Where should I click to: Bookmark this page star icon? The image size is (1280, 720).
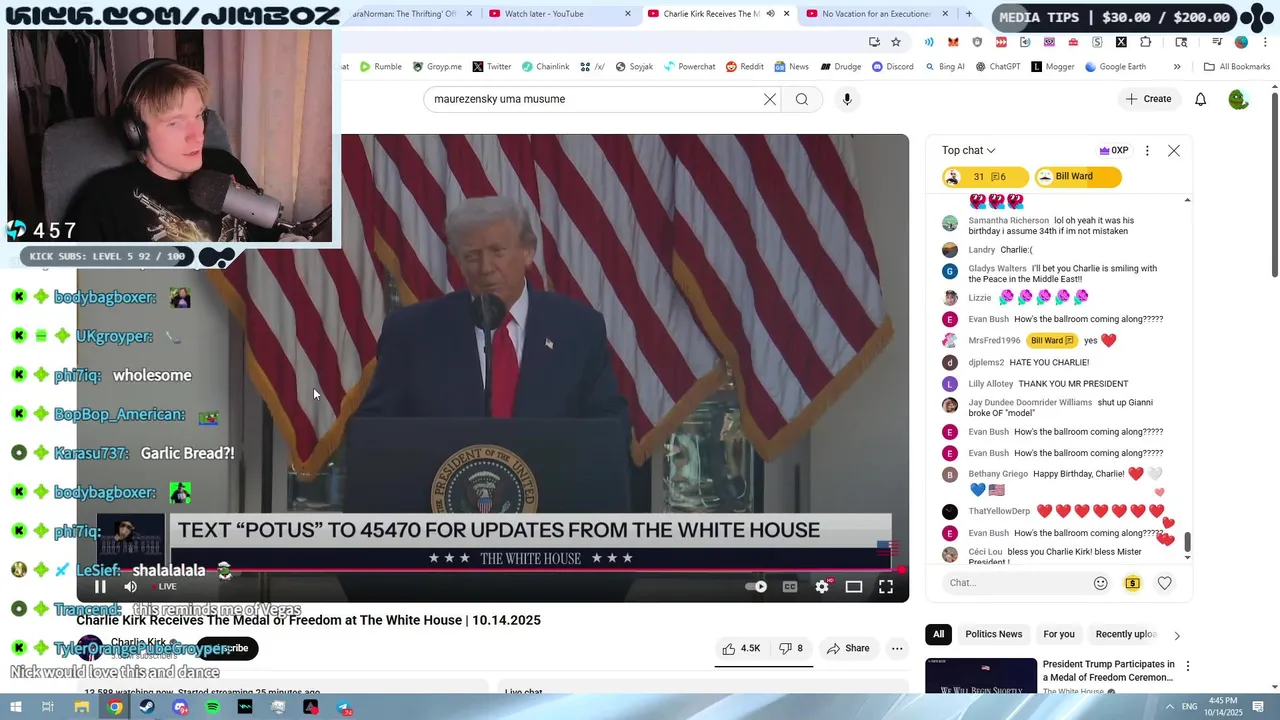pos(896,42)
